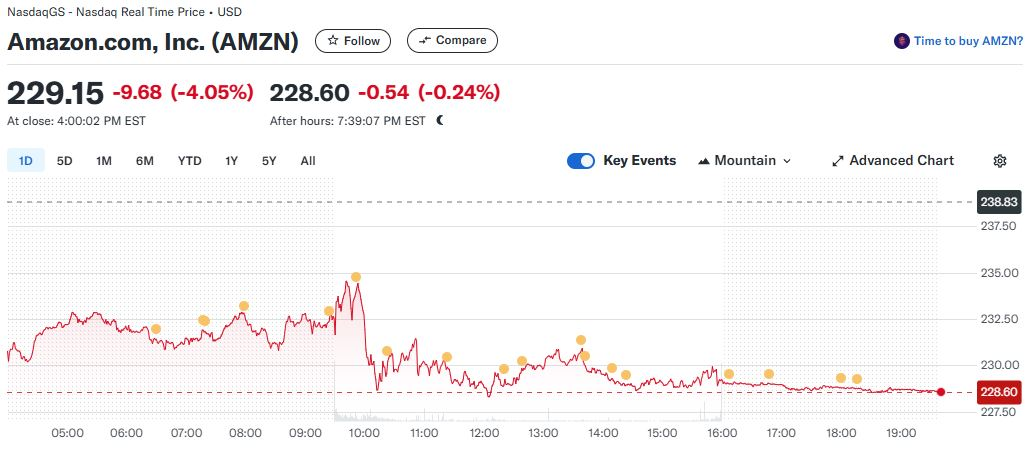
Task: Click the after-hours moon icon
Action: pos(440,121)
